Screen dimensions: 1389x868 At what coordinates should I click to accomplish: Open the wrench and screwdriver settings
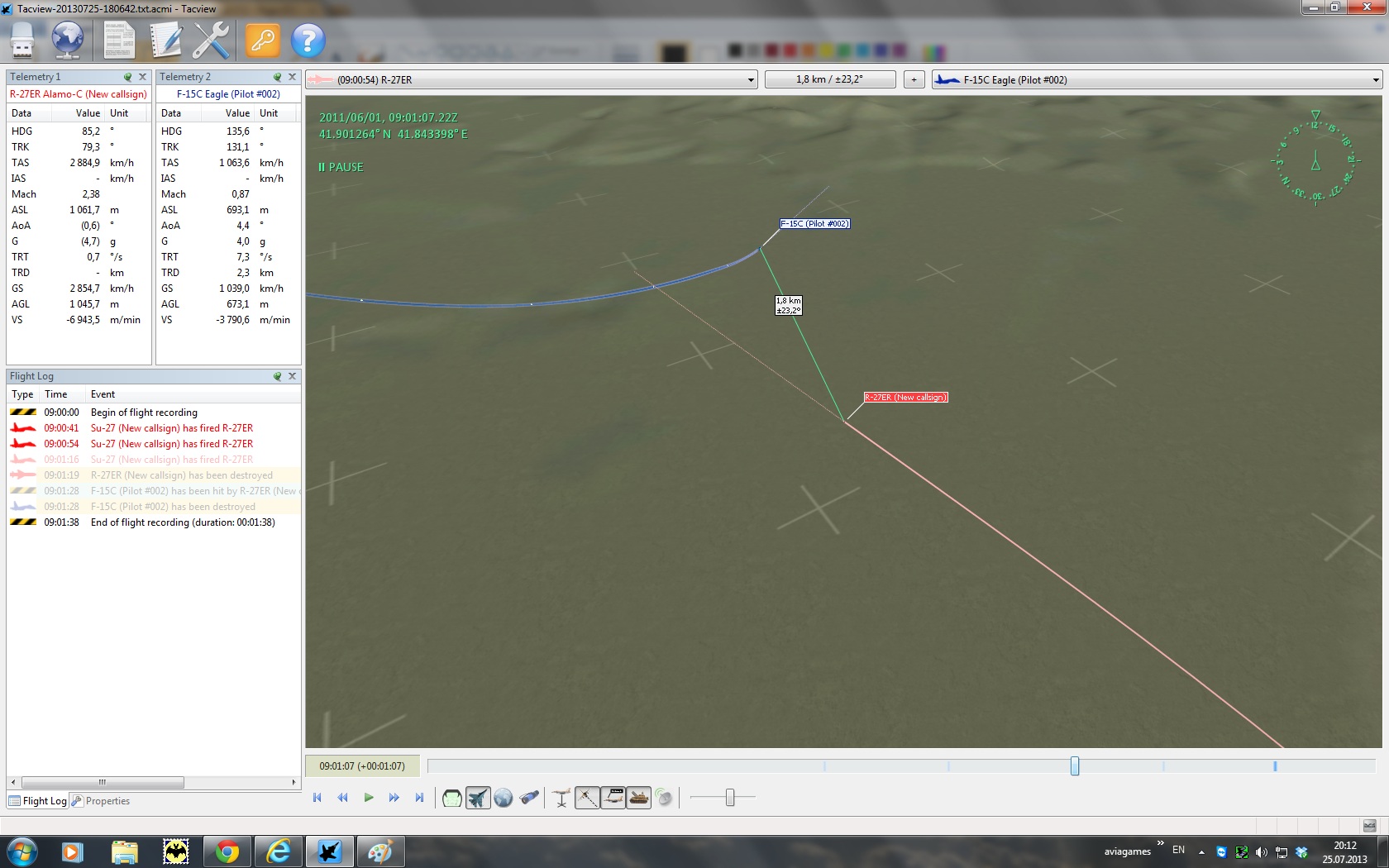click(212, 41)
